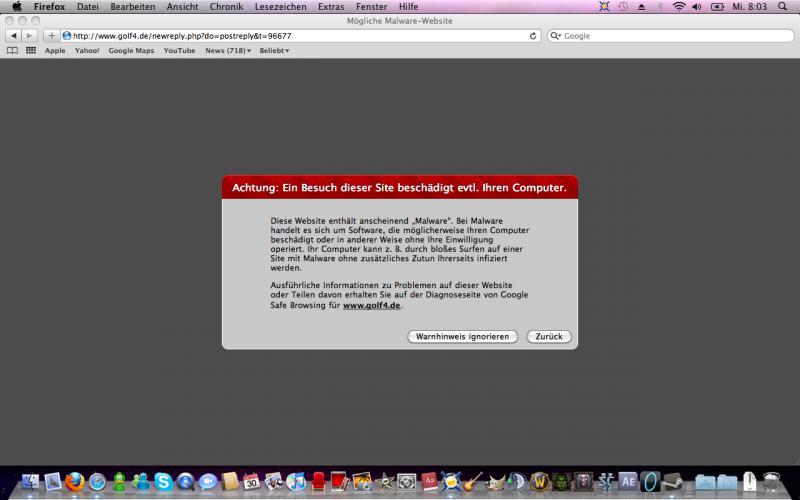The image size is (800, 500).
Task: Open the Hilfe menu
Action: [x=409, y=7]
